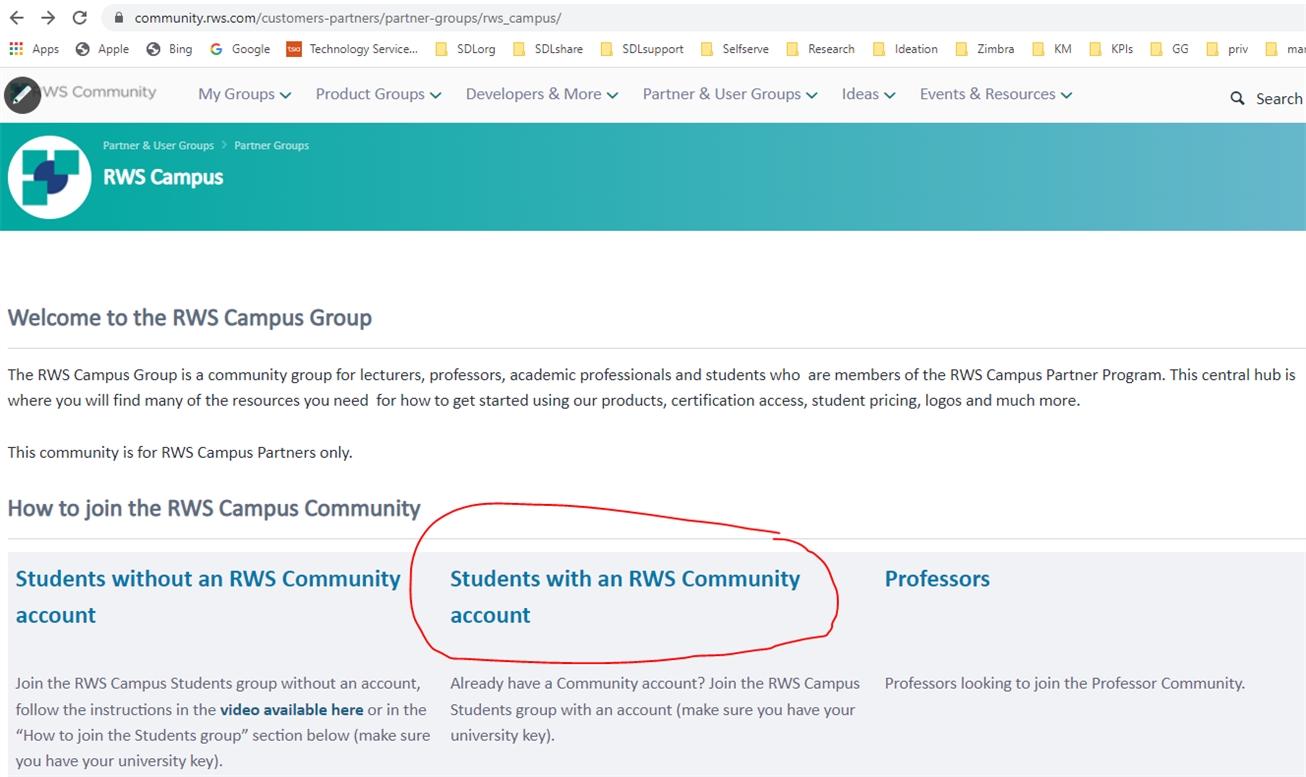Click the 'video available here' link

292,710
